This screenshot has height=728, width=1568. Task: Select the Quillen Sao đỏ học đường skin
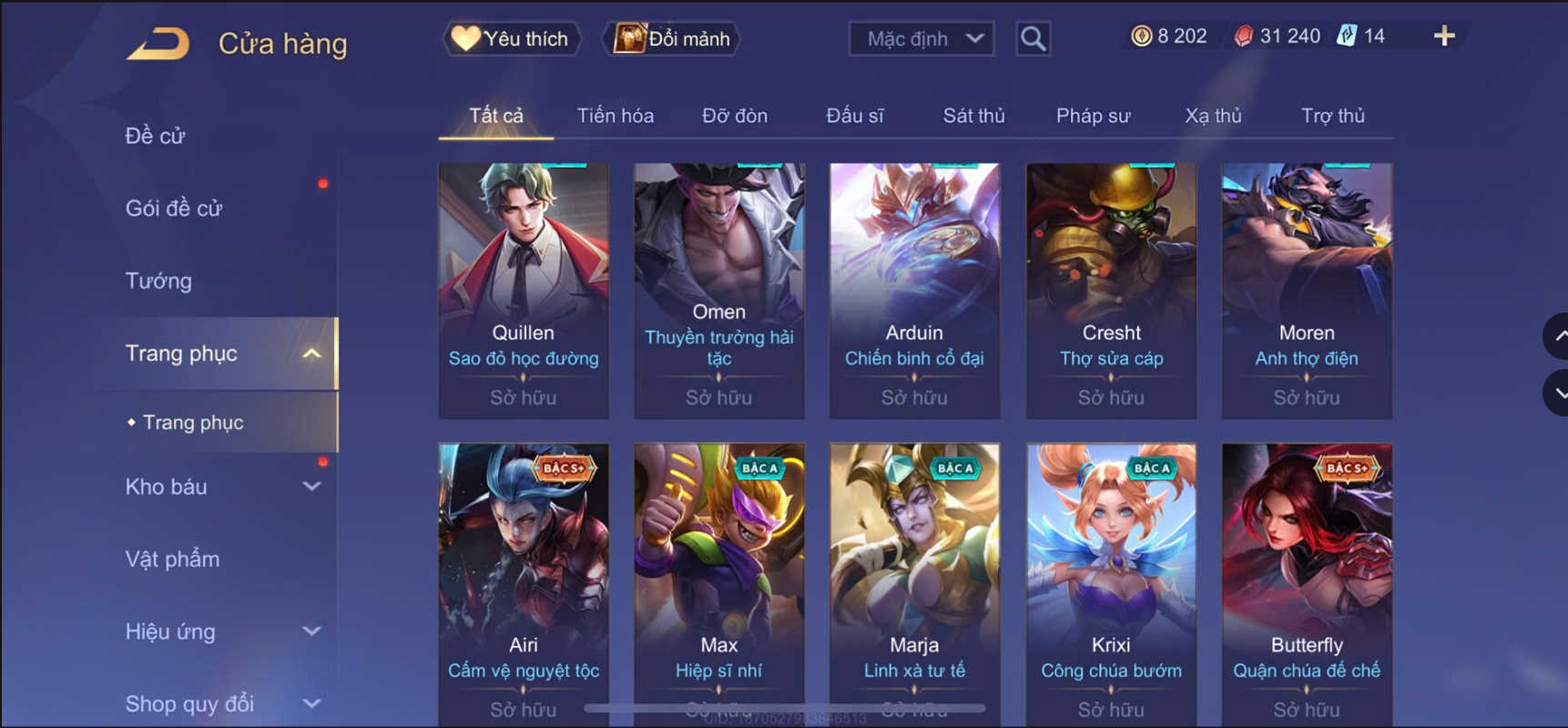click(524, 291)
